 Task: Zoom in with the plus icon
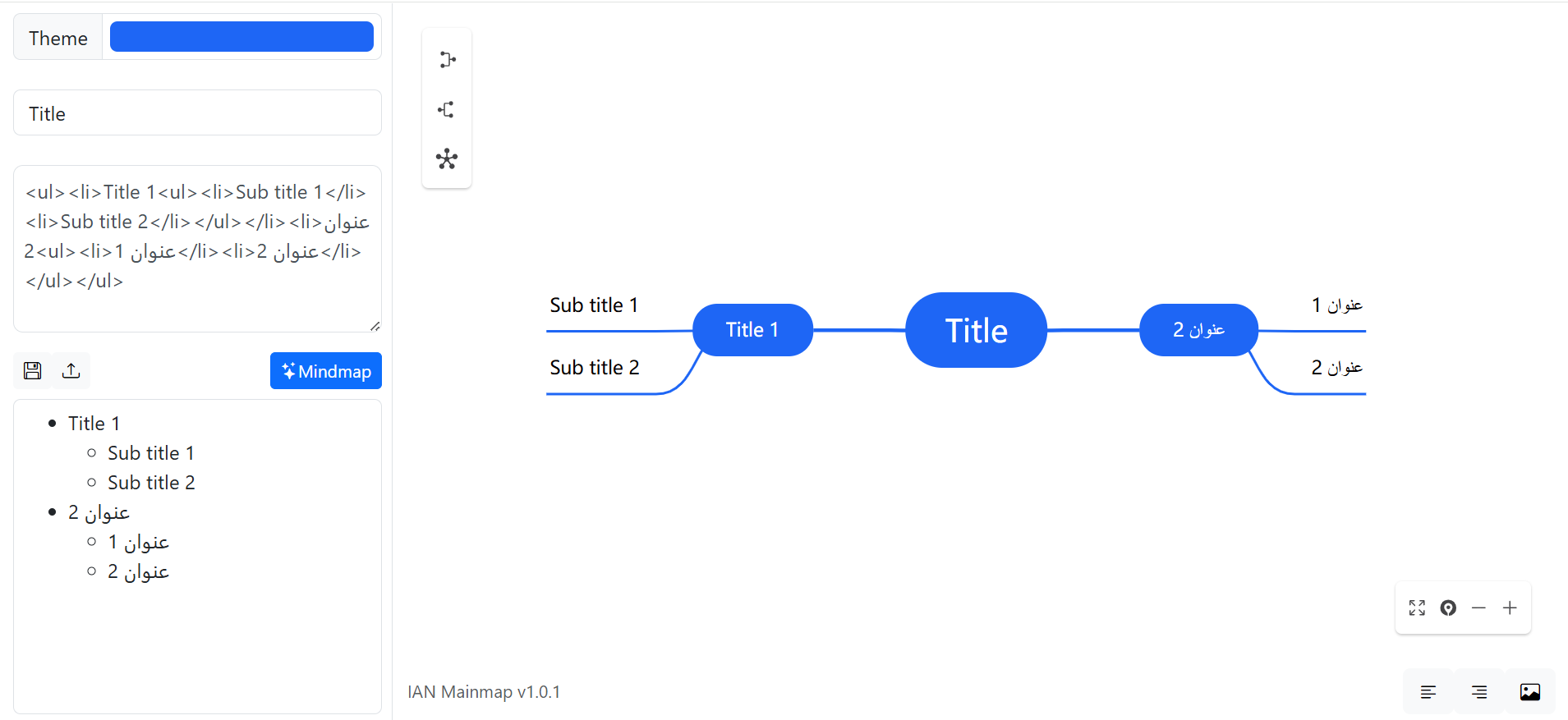pyautogui.click(x=1510, y=608)
